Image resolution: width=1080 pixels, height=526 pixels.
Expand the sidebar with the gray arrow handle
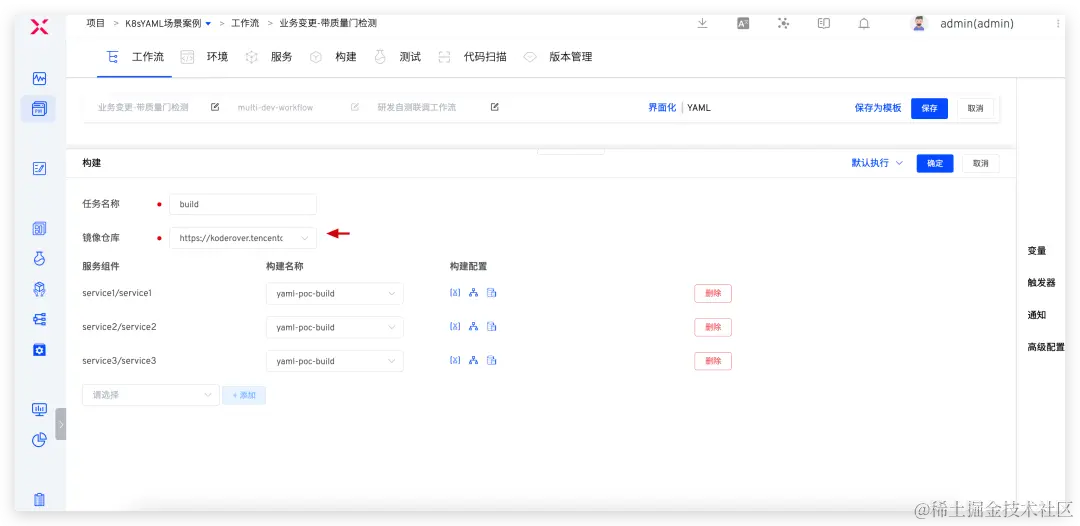[x=61, y=424]
